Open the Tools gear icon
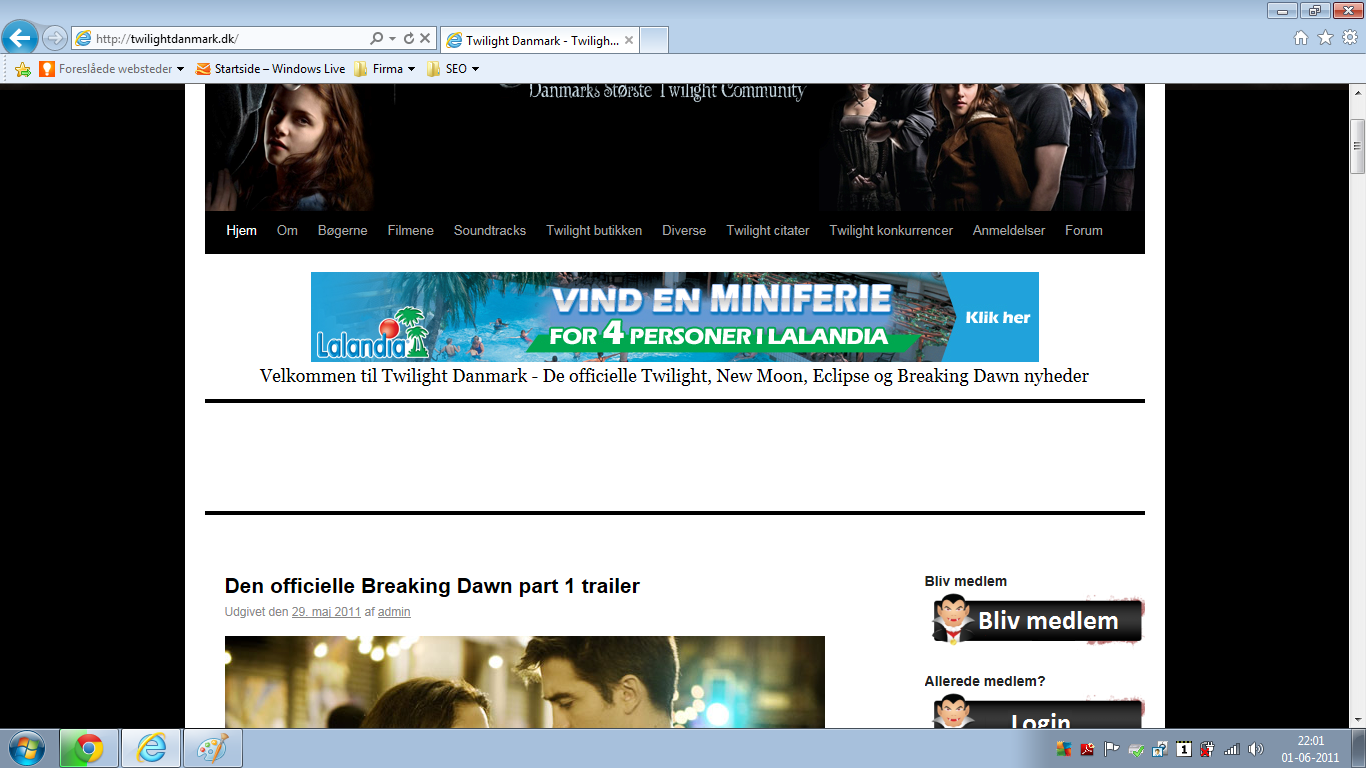This screenshot has height=768, width=1366. tap(1349, 38)
